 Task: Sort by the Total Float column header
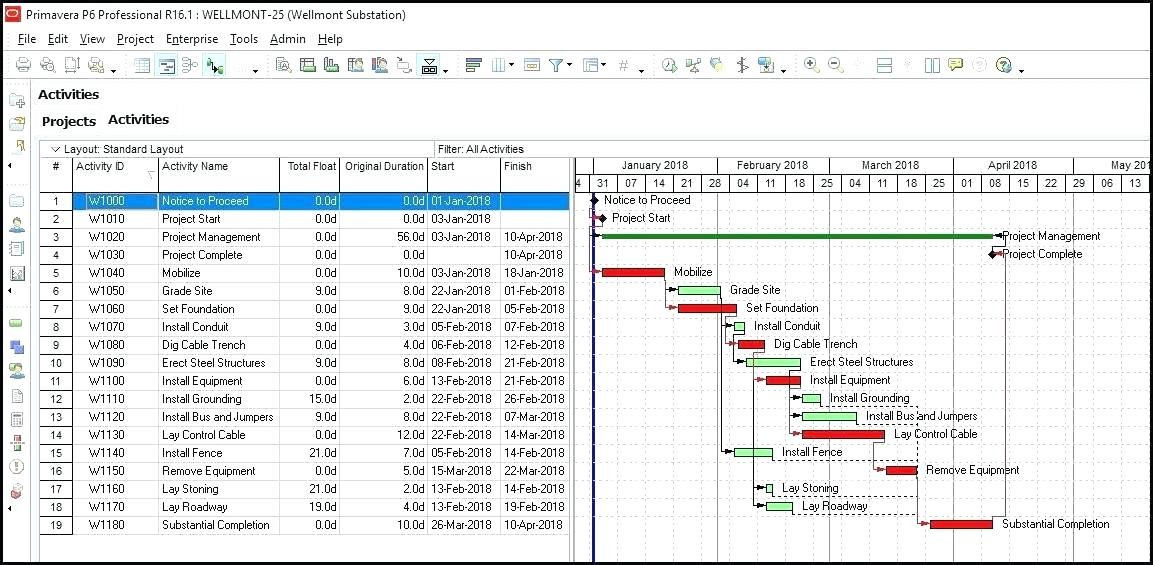pos(310,166)
